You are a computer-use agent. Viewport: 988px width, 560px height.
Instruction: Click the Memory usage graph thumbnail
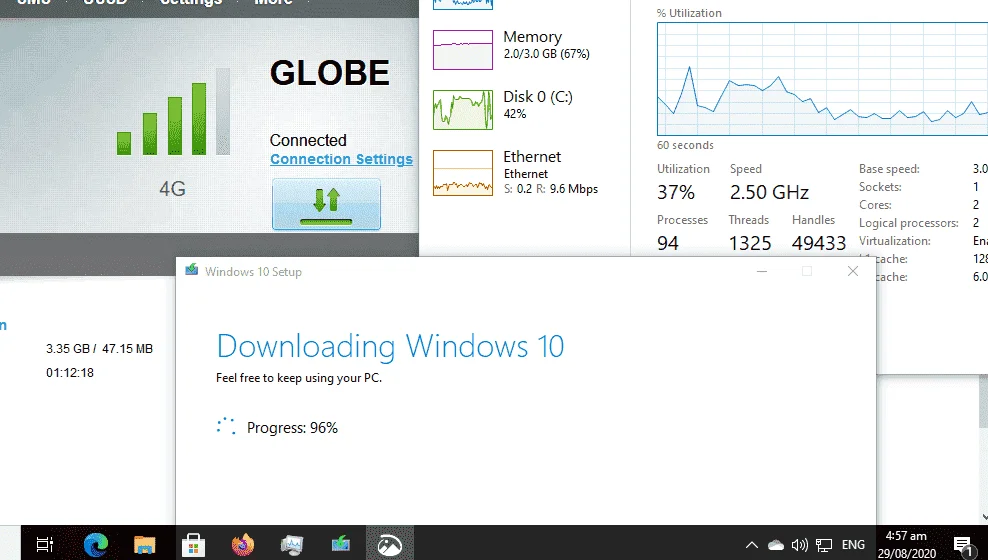point(463,50)
